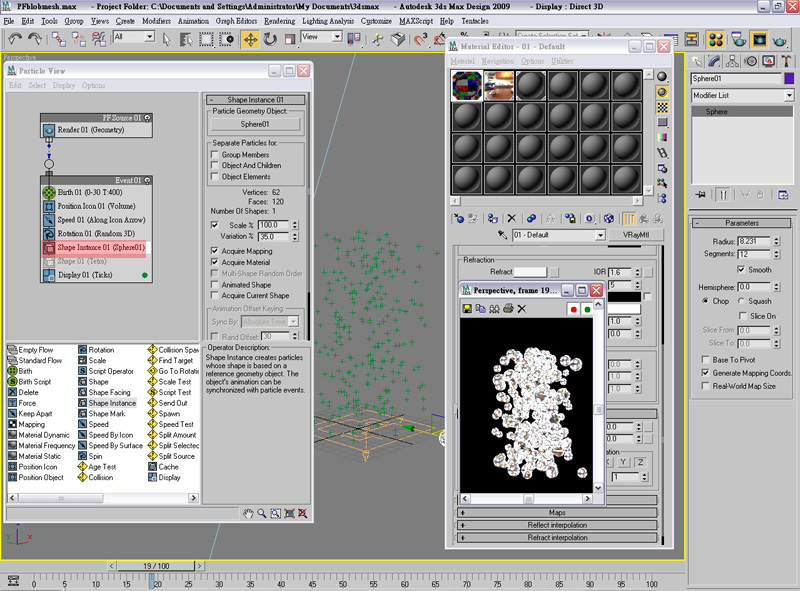
Task: Open the Rendering menu
Action: point(280,21)
